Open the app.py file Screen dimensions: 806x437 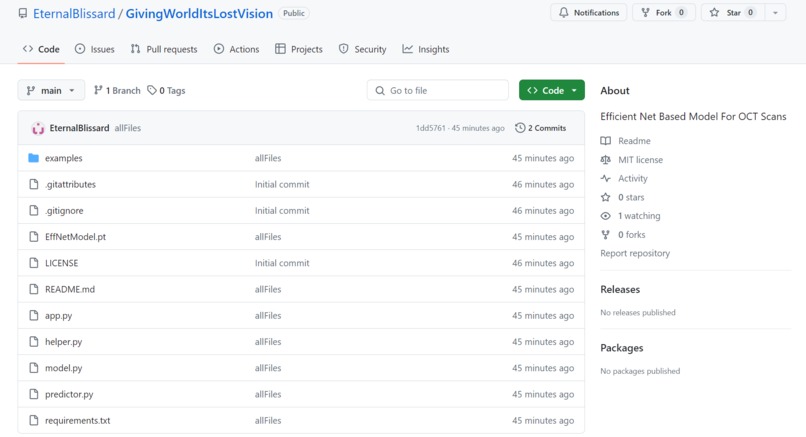(59, 316)
